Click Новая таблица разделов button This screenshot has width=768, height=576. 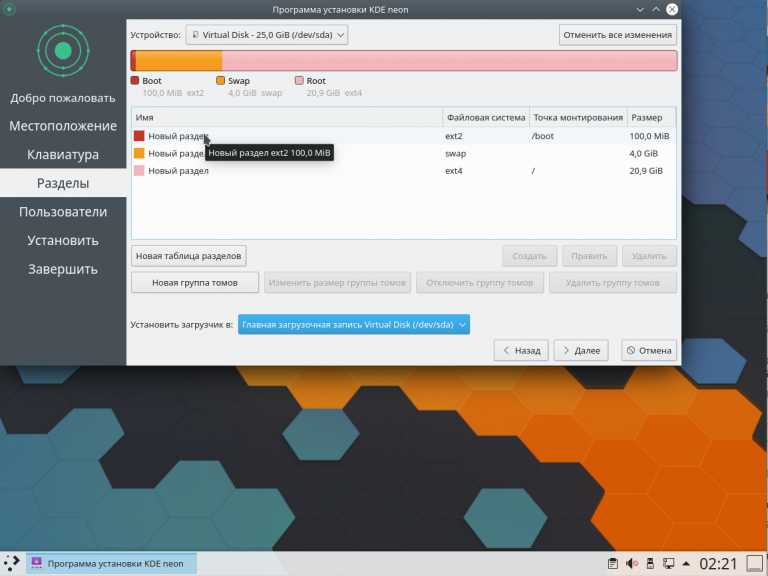(189, 256)
